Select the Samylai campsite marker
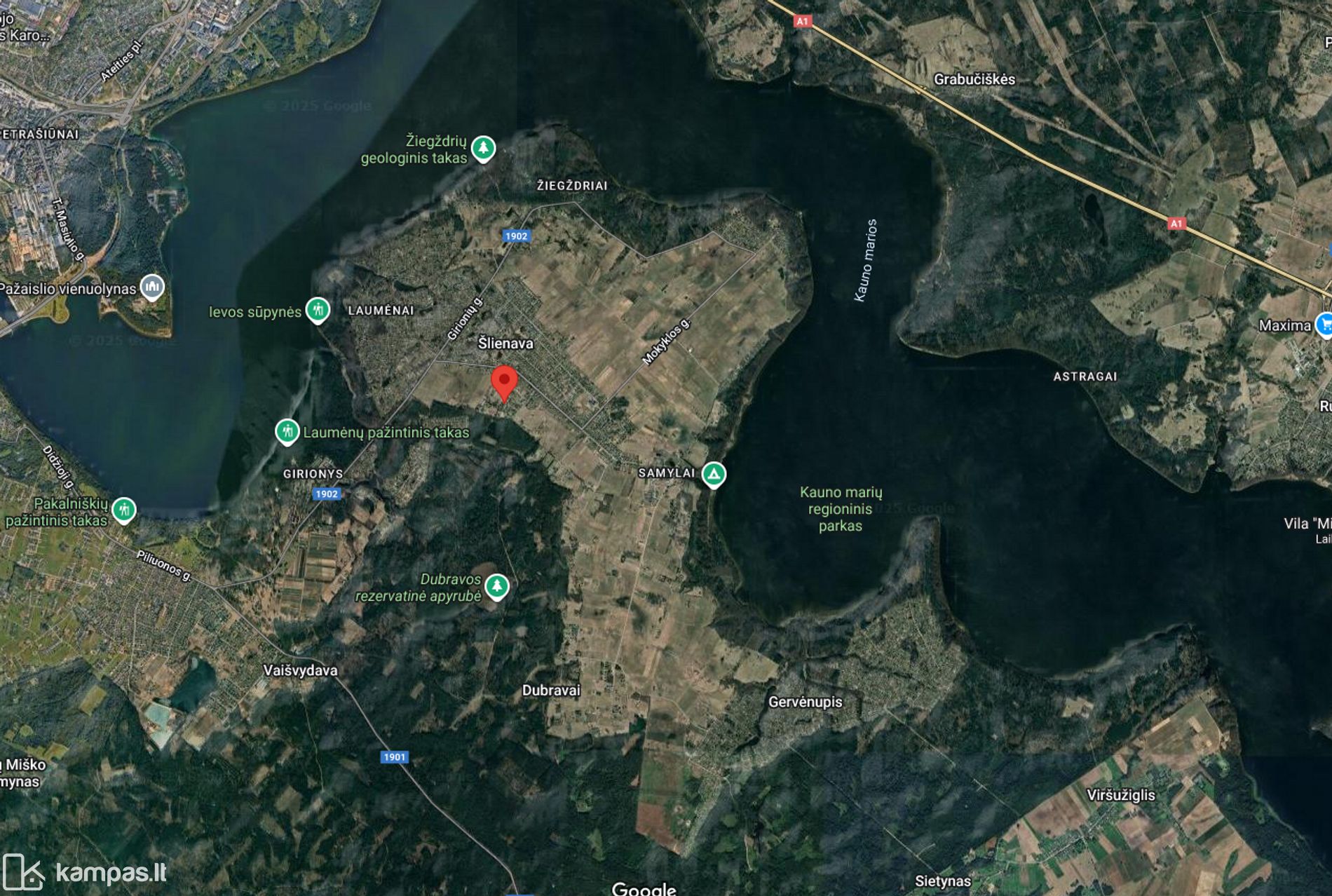 click(714, 475)
